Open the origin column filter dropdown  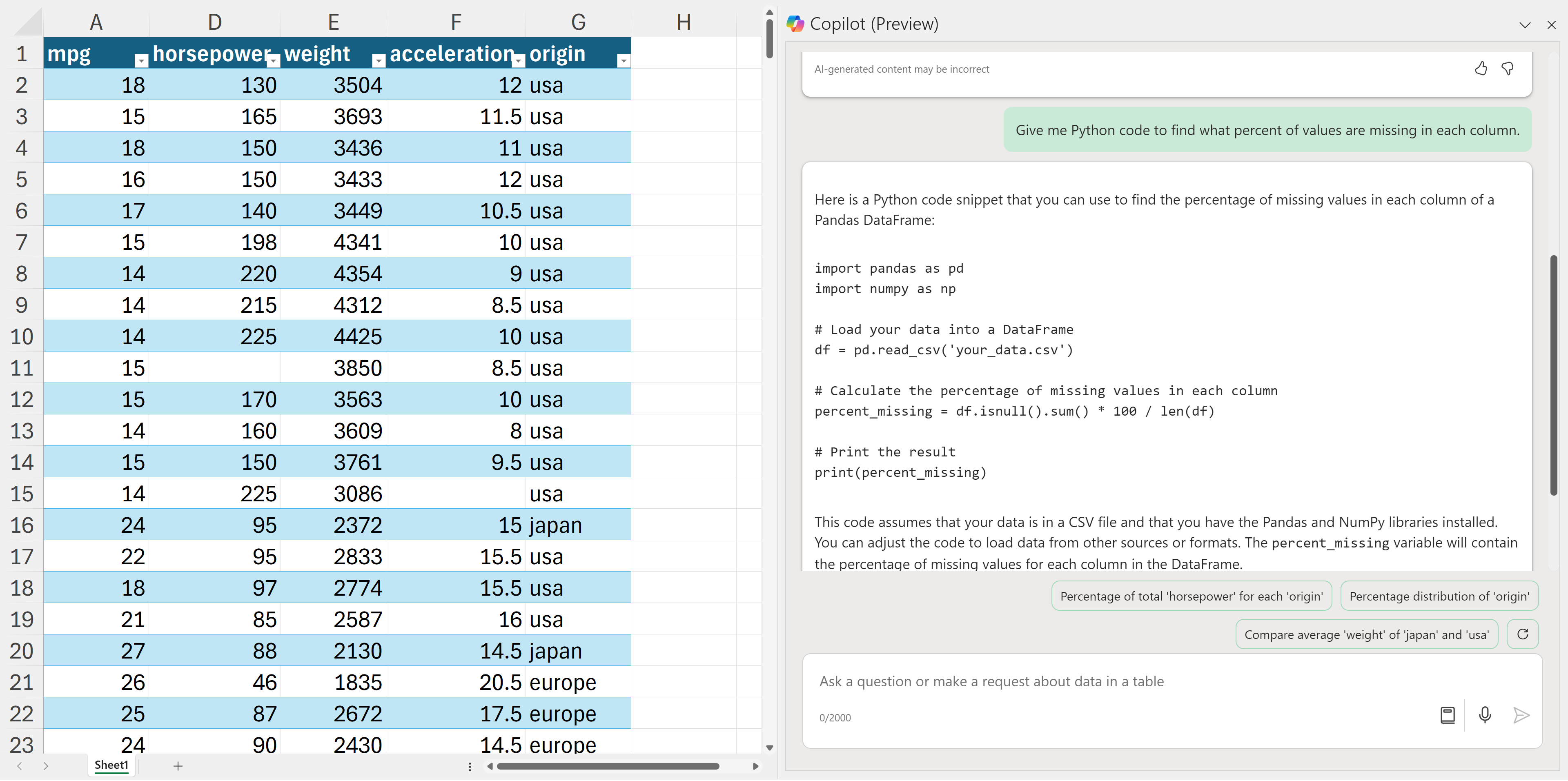tap(623, 60)
